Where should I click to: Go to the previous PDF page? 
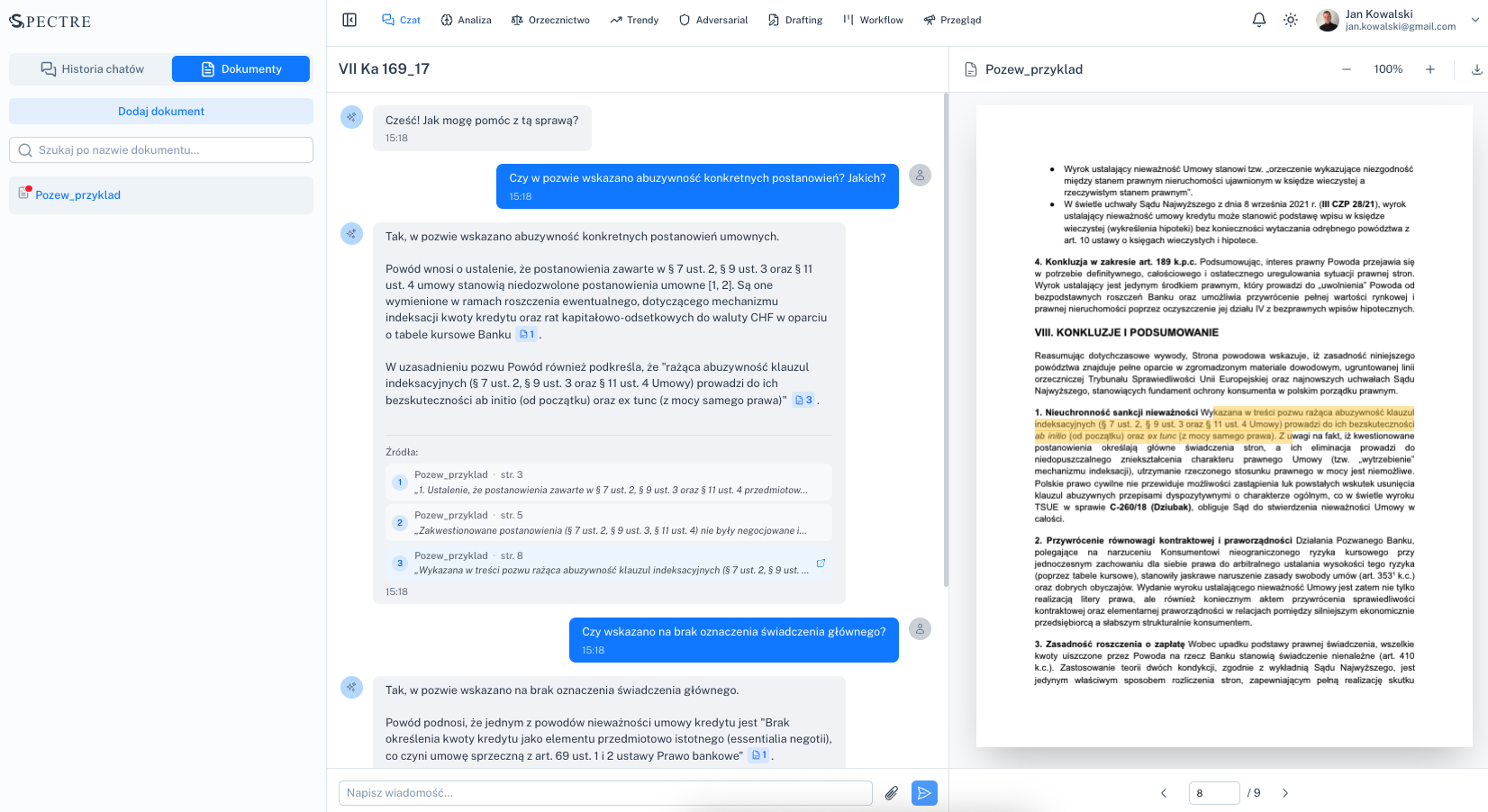(1163, 793)
